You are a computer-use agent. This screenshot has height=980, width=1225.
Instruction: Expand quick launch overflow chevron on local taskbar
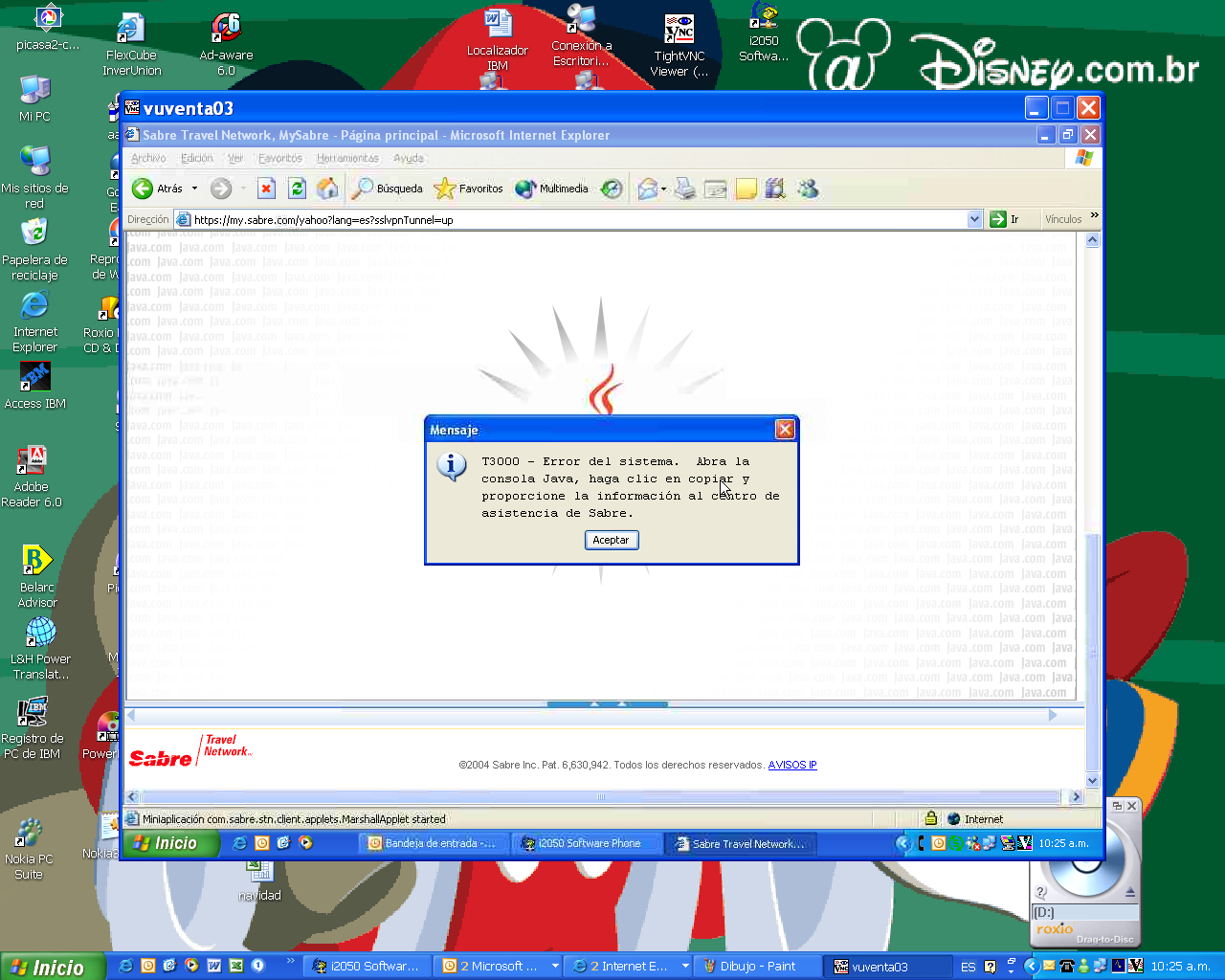click(291, 961)
